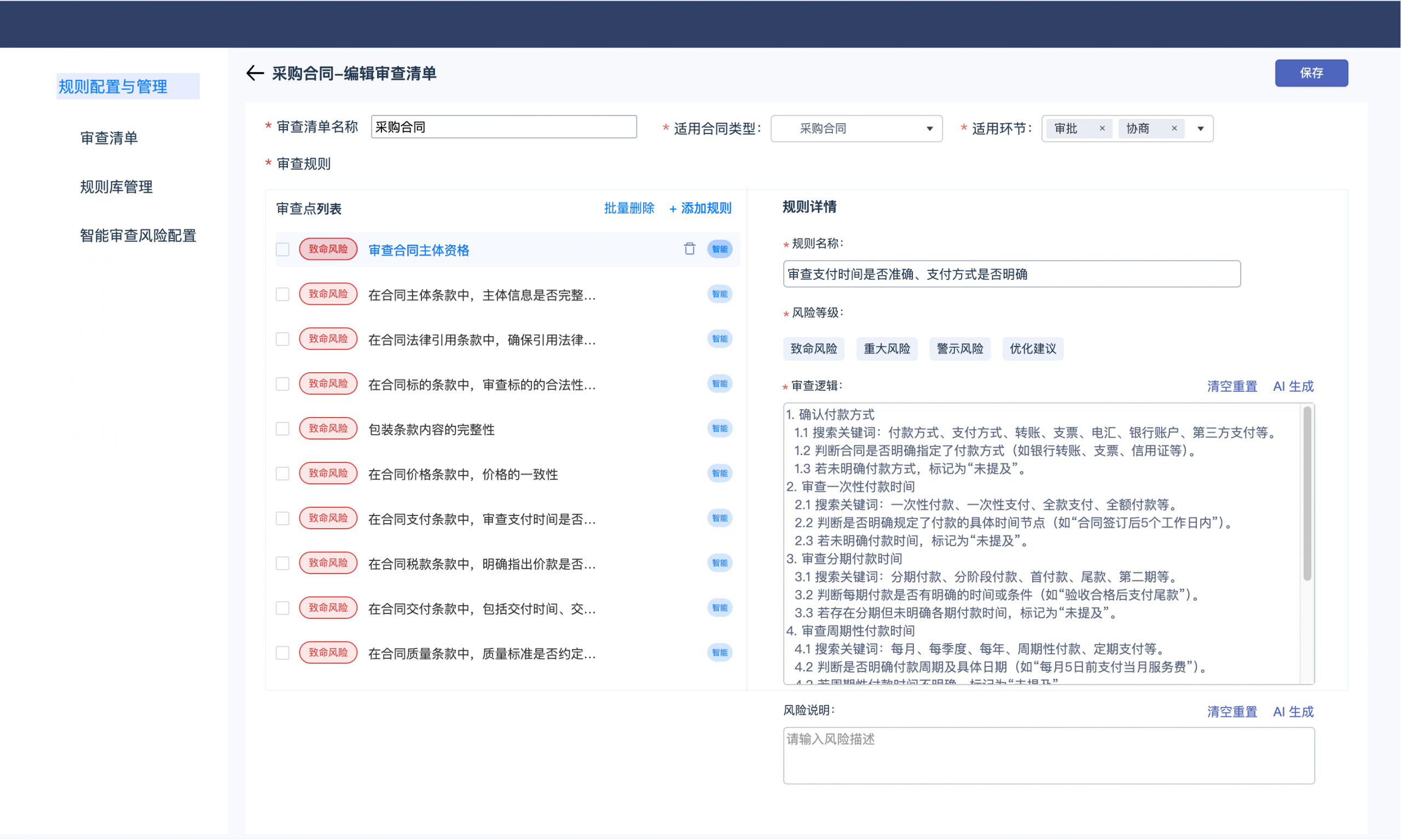
Task: Check the 包装条款内容的完整性 checkbox
Action: pyautogui.click(x=282, y=429)
